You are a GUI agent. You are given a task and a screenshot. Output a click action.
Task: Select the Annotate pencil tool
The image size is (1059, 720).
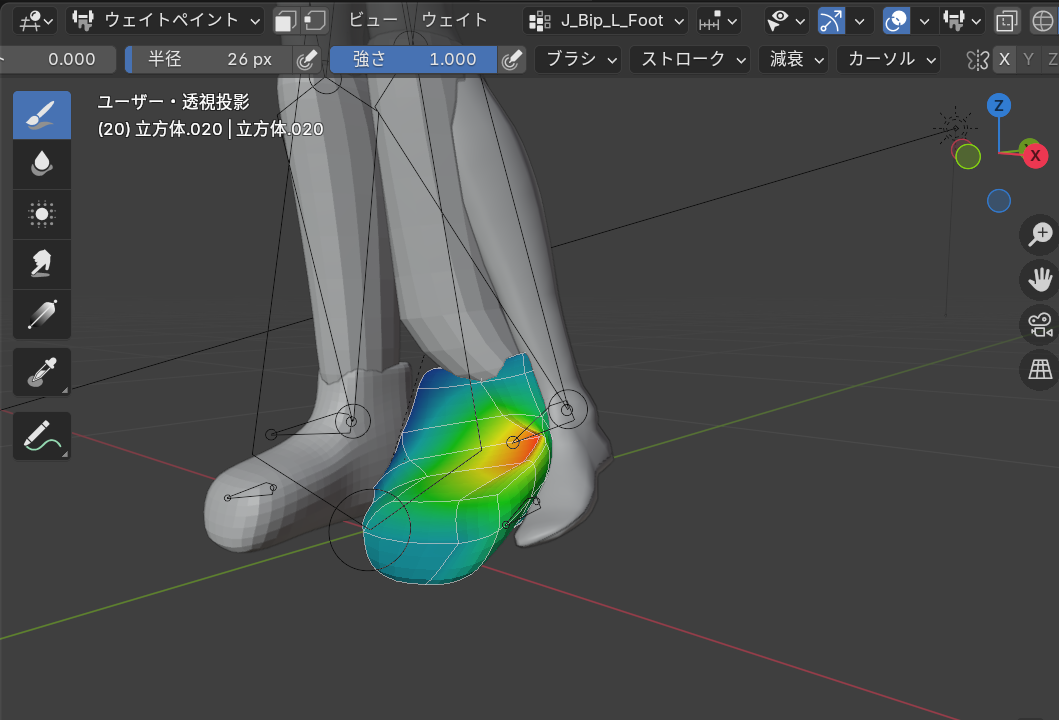[x=41, y=435]
